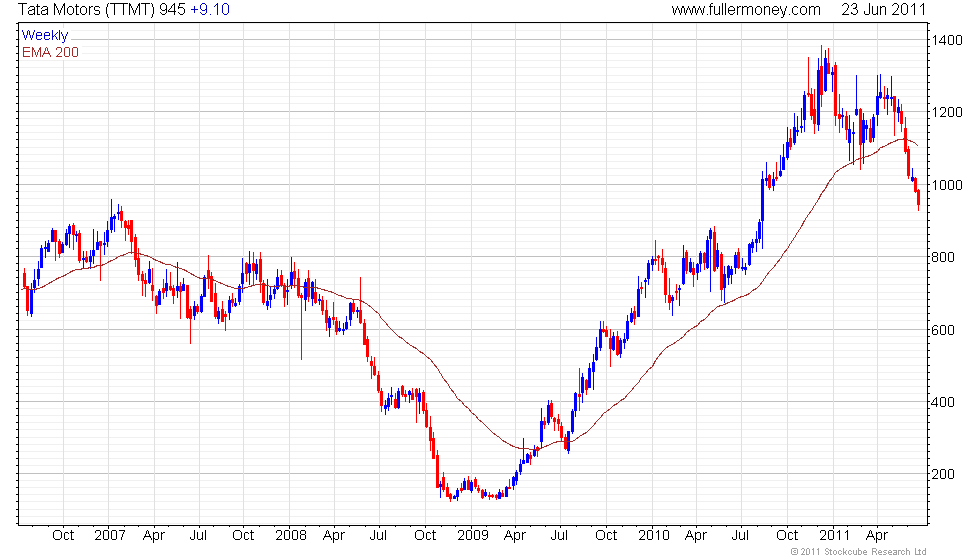Viewport: 980px width, 560px height.
Task: Select the 2010 marker on time axis
Action: click(653, 535)
